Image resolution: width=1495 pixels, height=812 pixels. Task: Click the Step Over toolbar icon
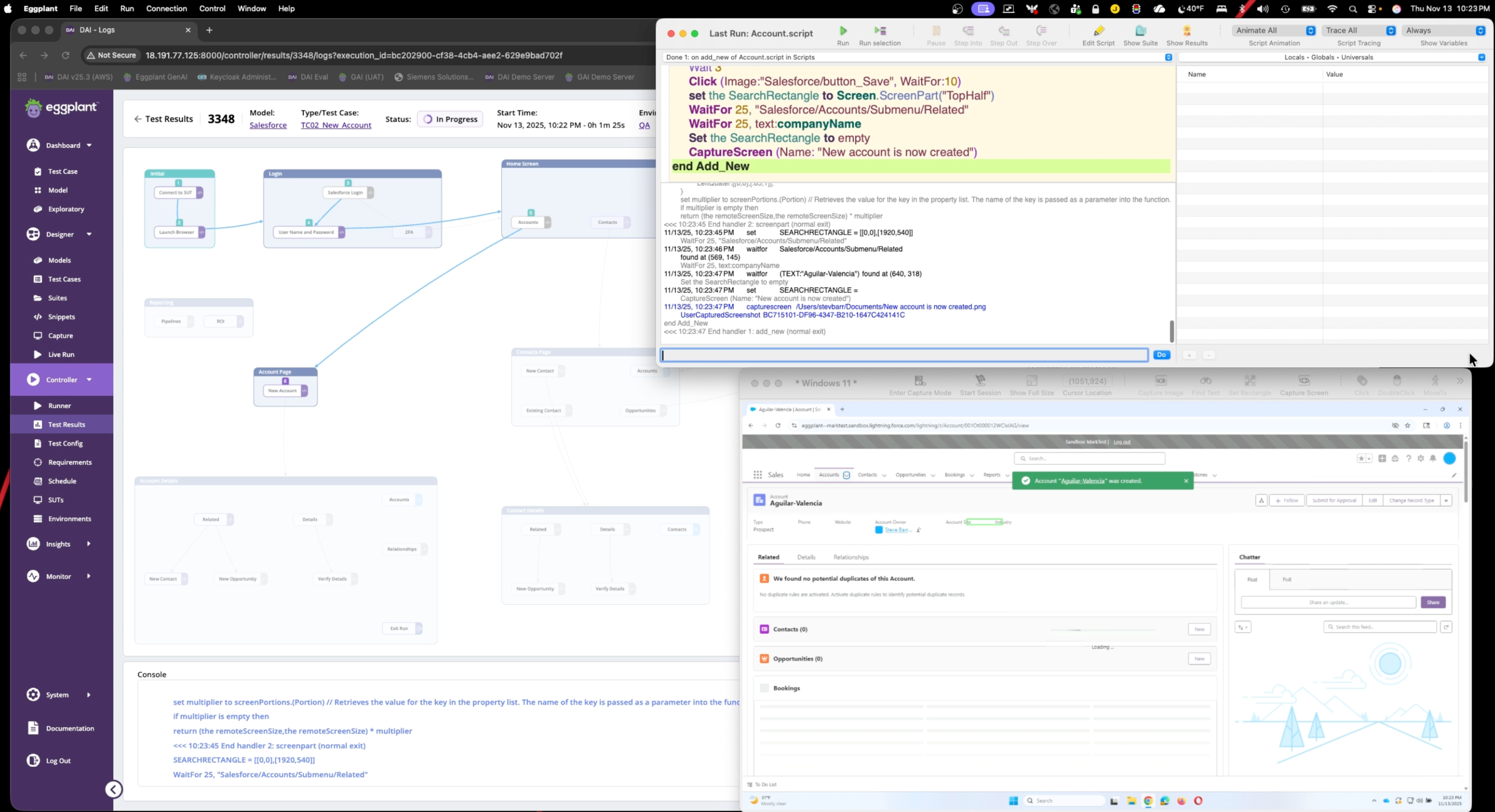click(1041, 31)
